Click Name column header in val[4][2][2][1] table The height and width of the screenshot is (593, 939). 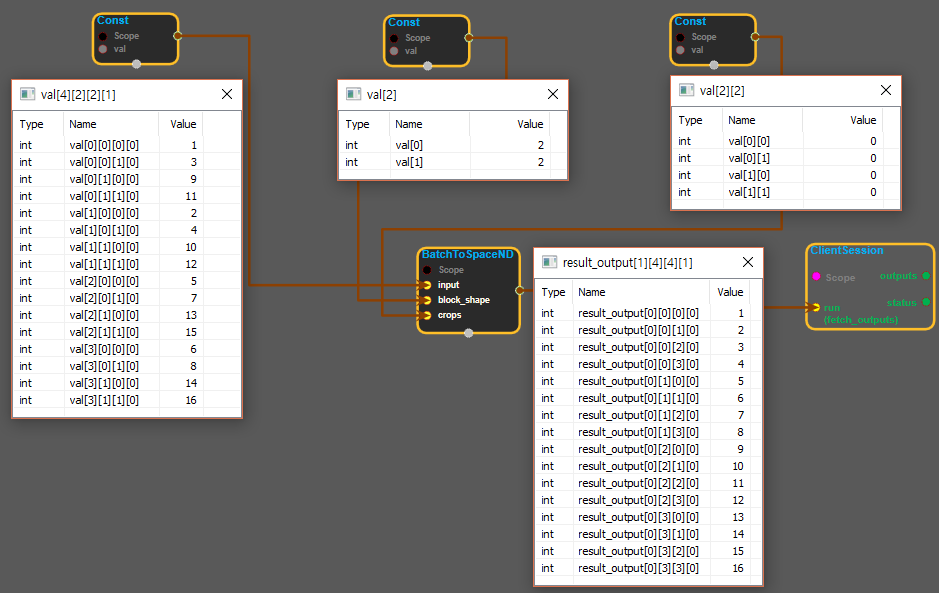click(83, 124)
